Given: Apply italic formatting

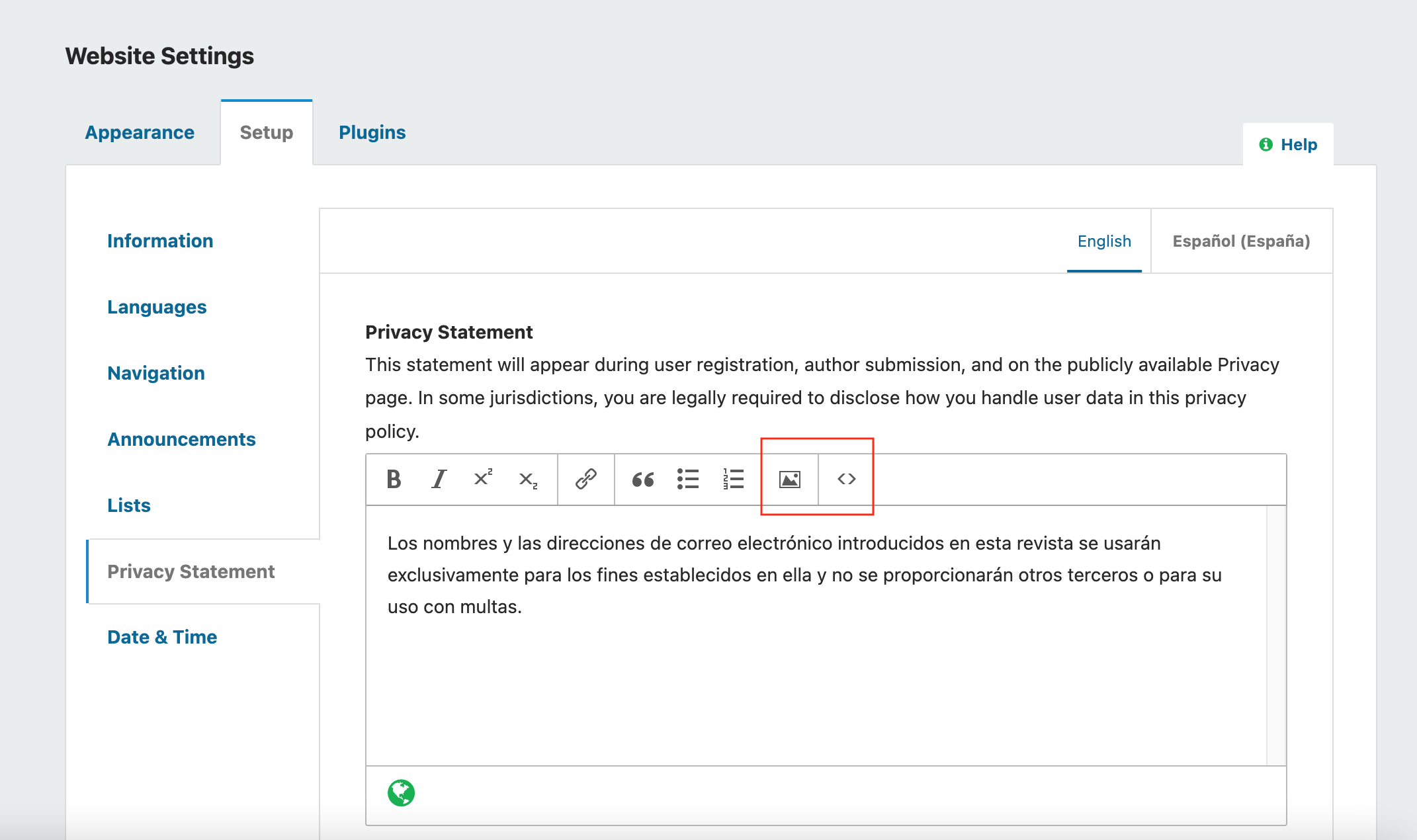Looking at the screenshot, I should point(438,480).
